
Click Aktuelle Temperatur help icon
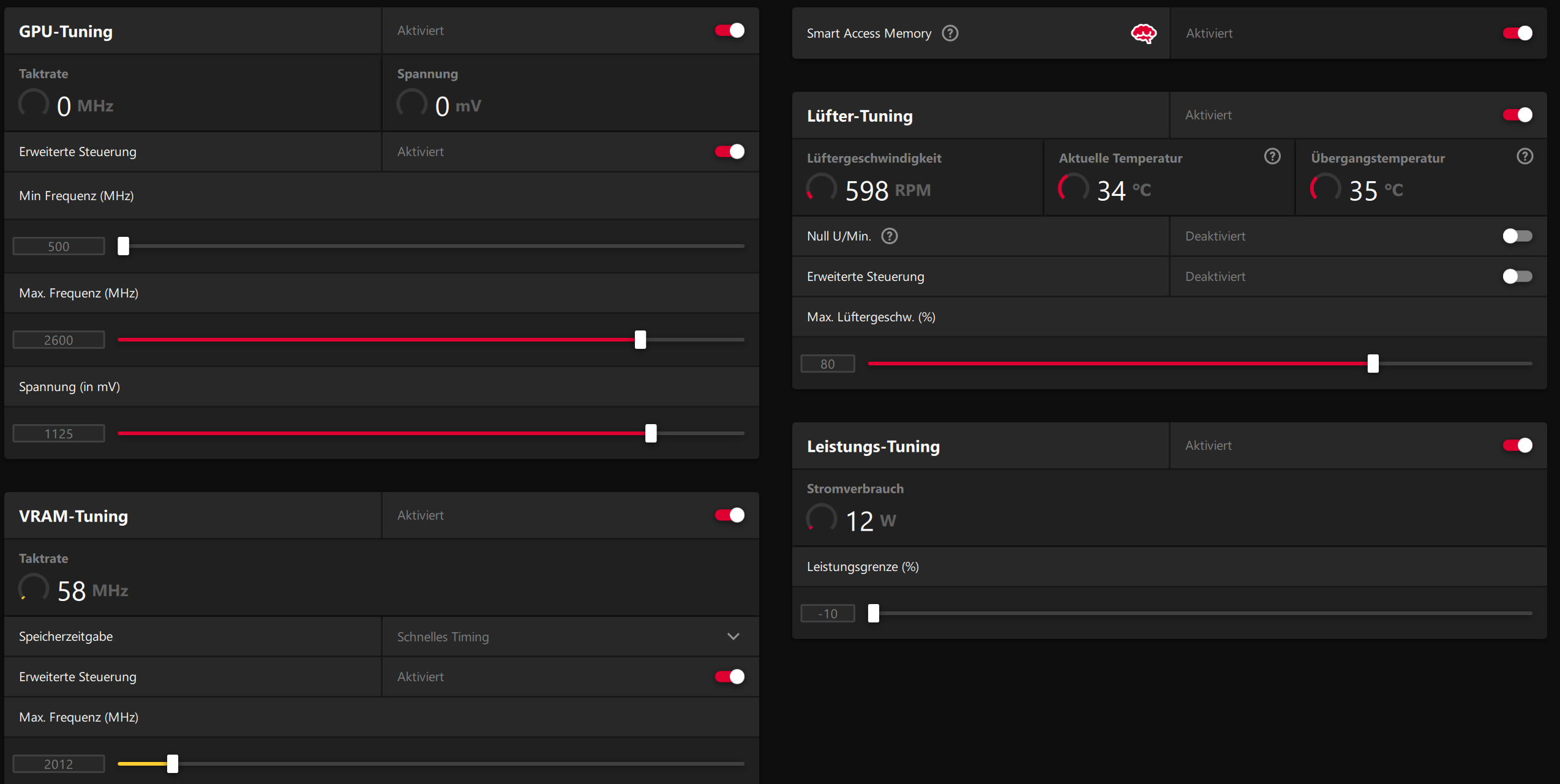pyautogui.click(x=1272, y=157)
